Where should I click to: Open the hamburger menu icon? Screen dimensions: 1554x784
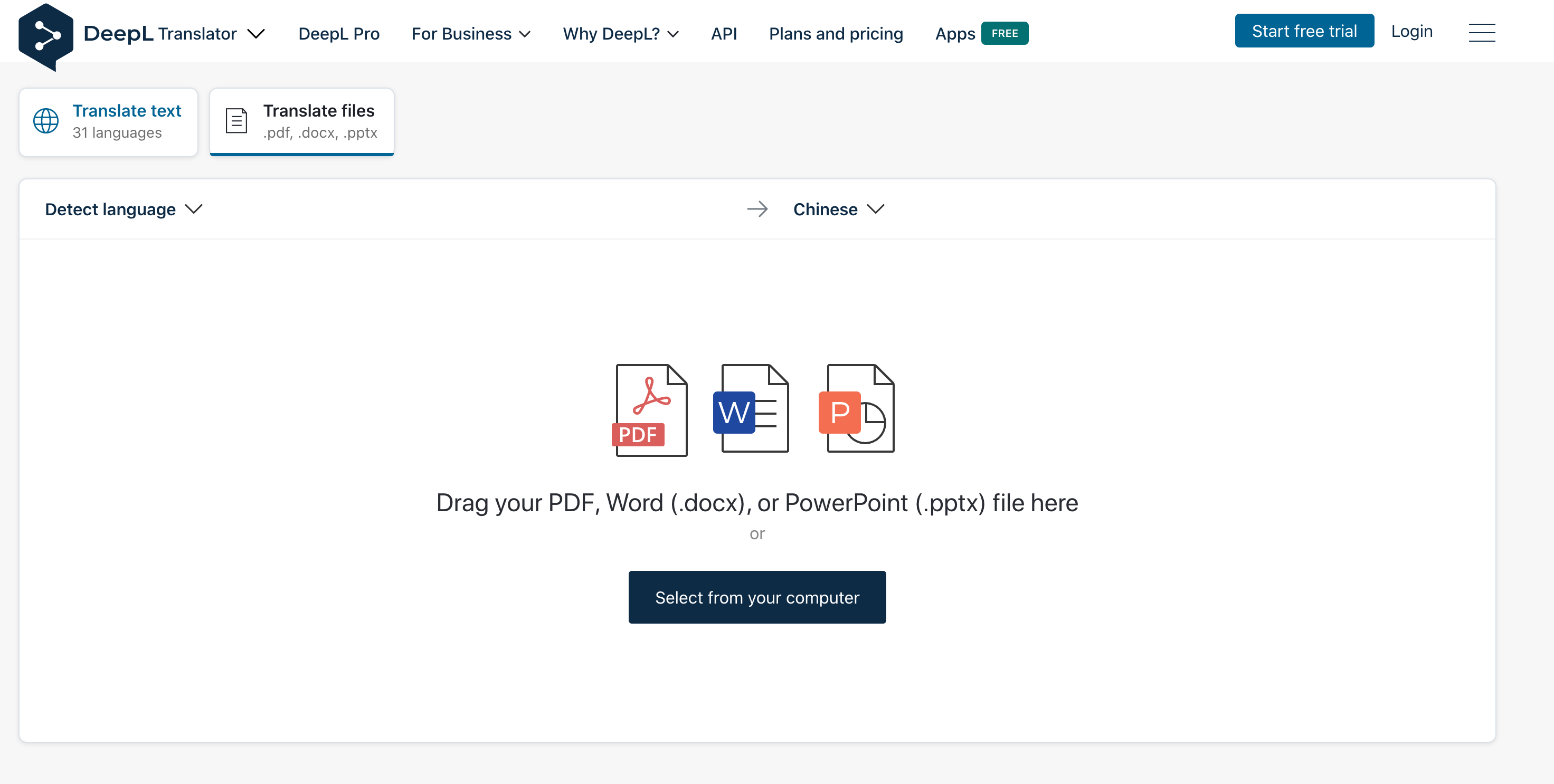click(x=1482, y=33)
